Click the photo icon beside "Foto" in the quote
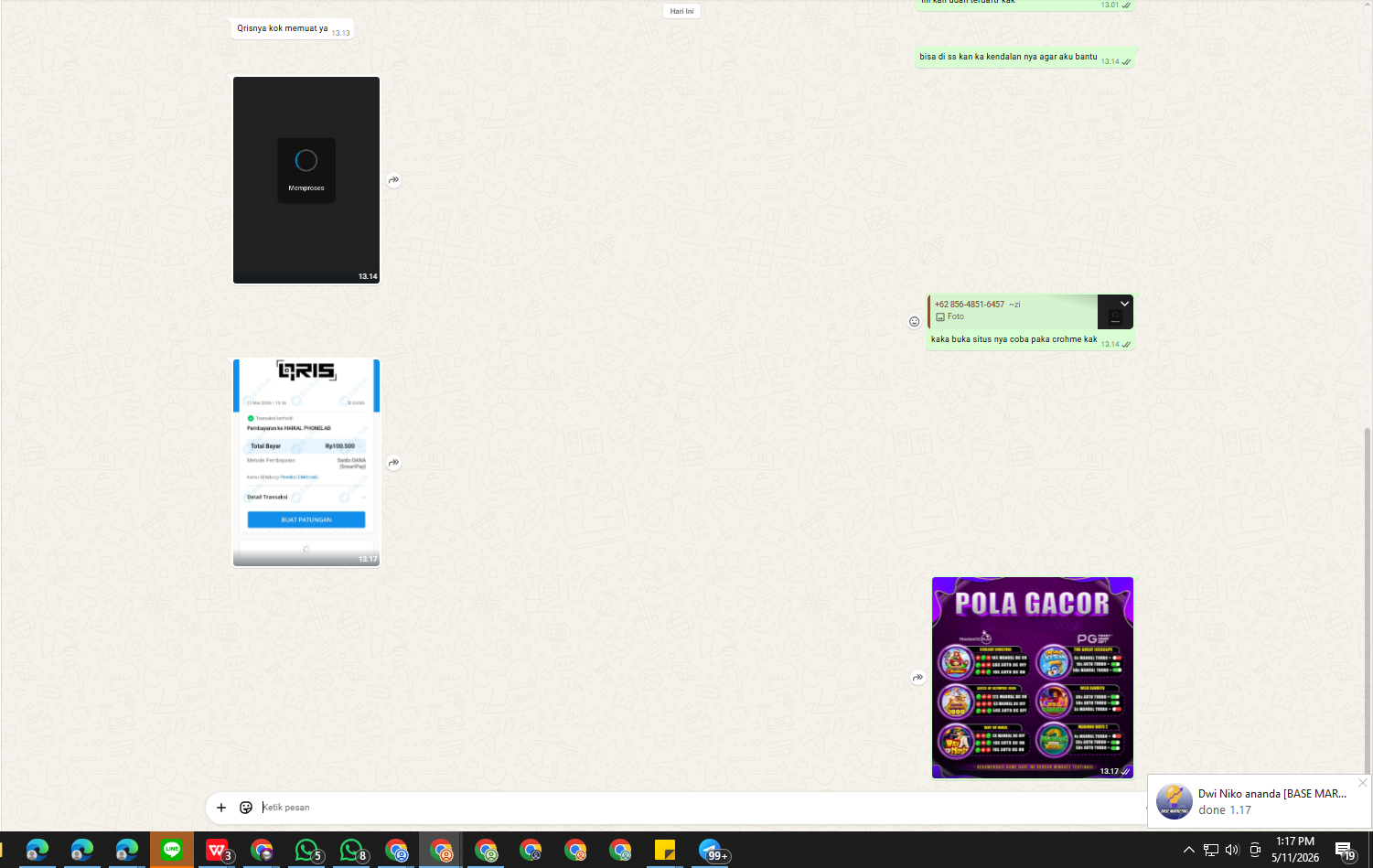The image size is (1373, 868). 940,316
